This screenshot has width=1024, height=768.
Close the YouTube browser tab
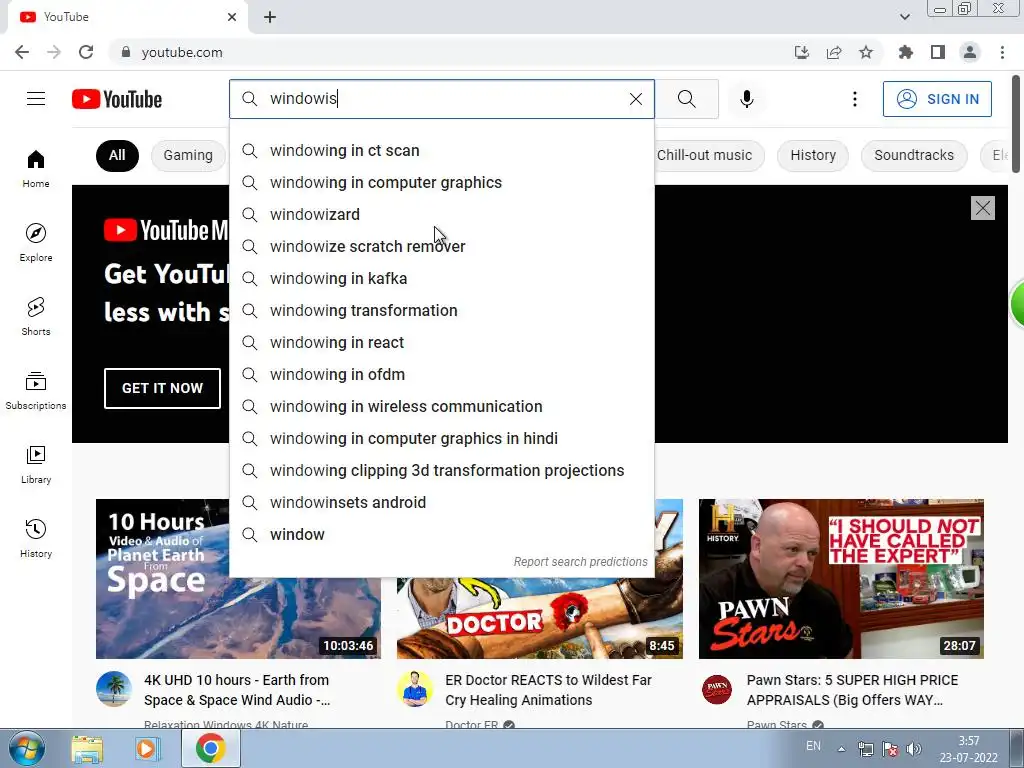[x=232, y=17]
